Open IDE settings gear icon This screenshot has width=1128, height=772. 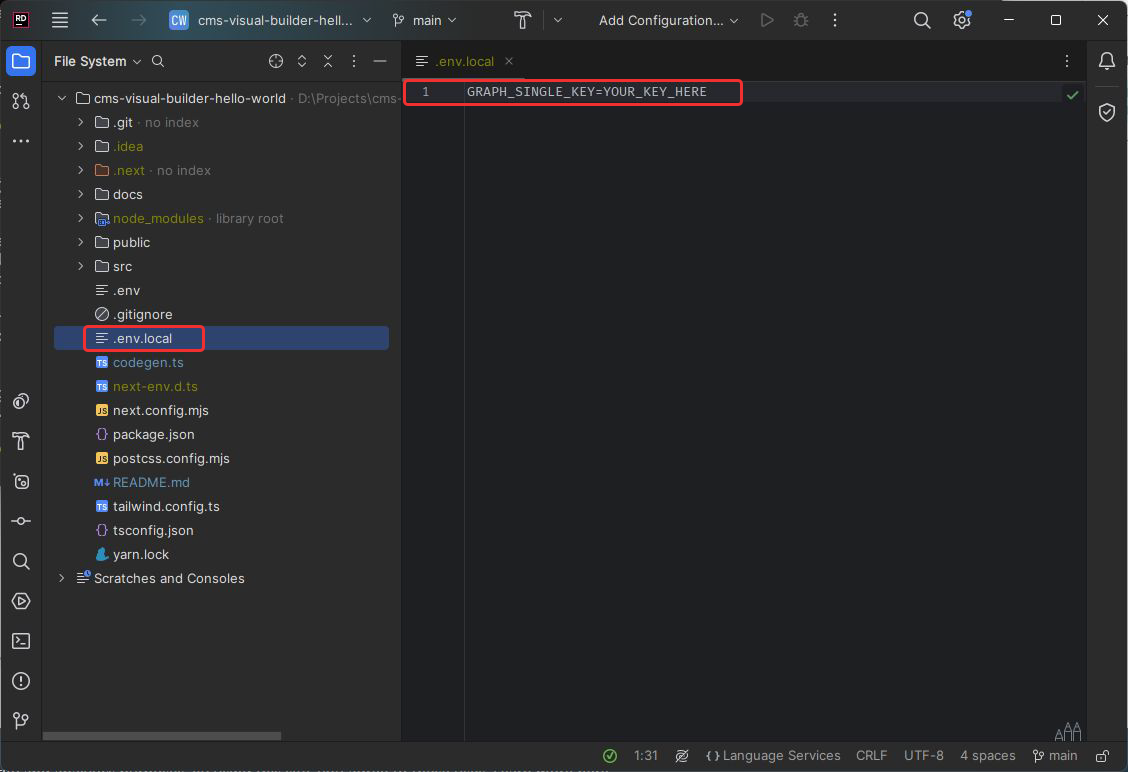tap(962, 20)
